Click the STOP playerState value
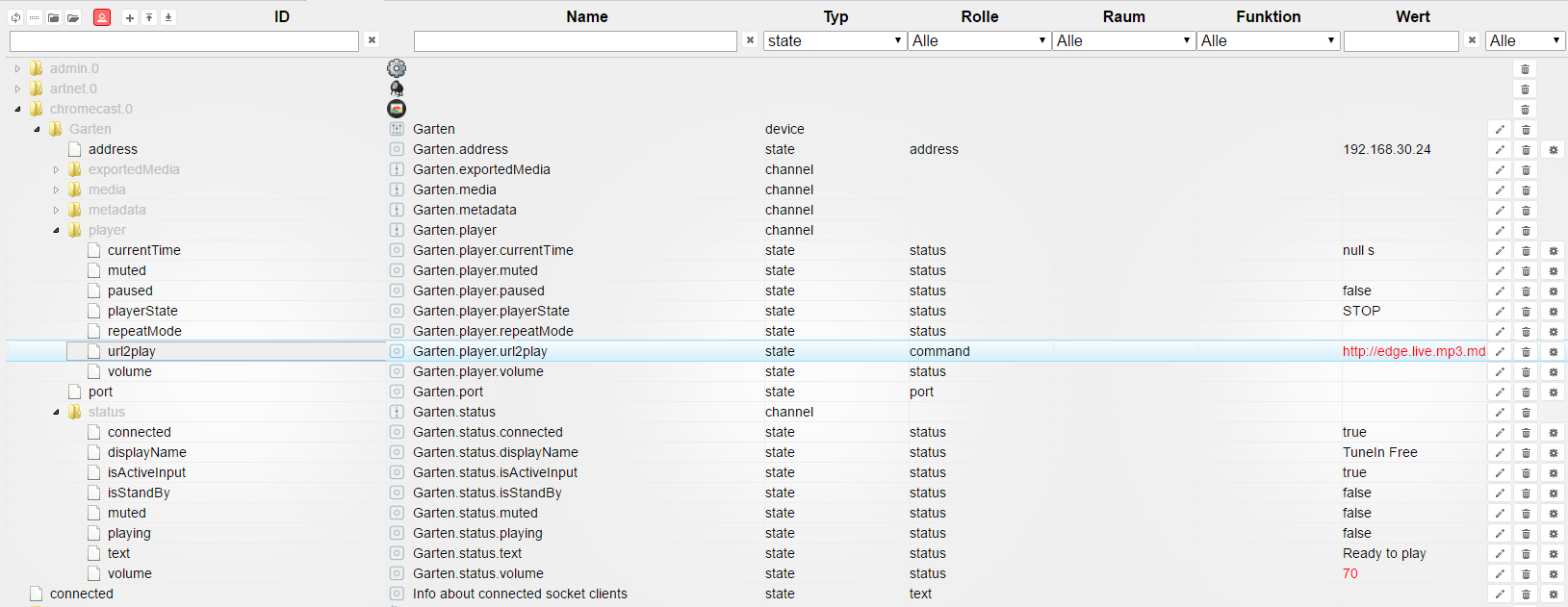 1361,311
